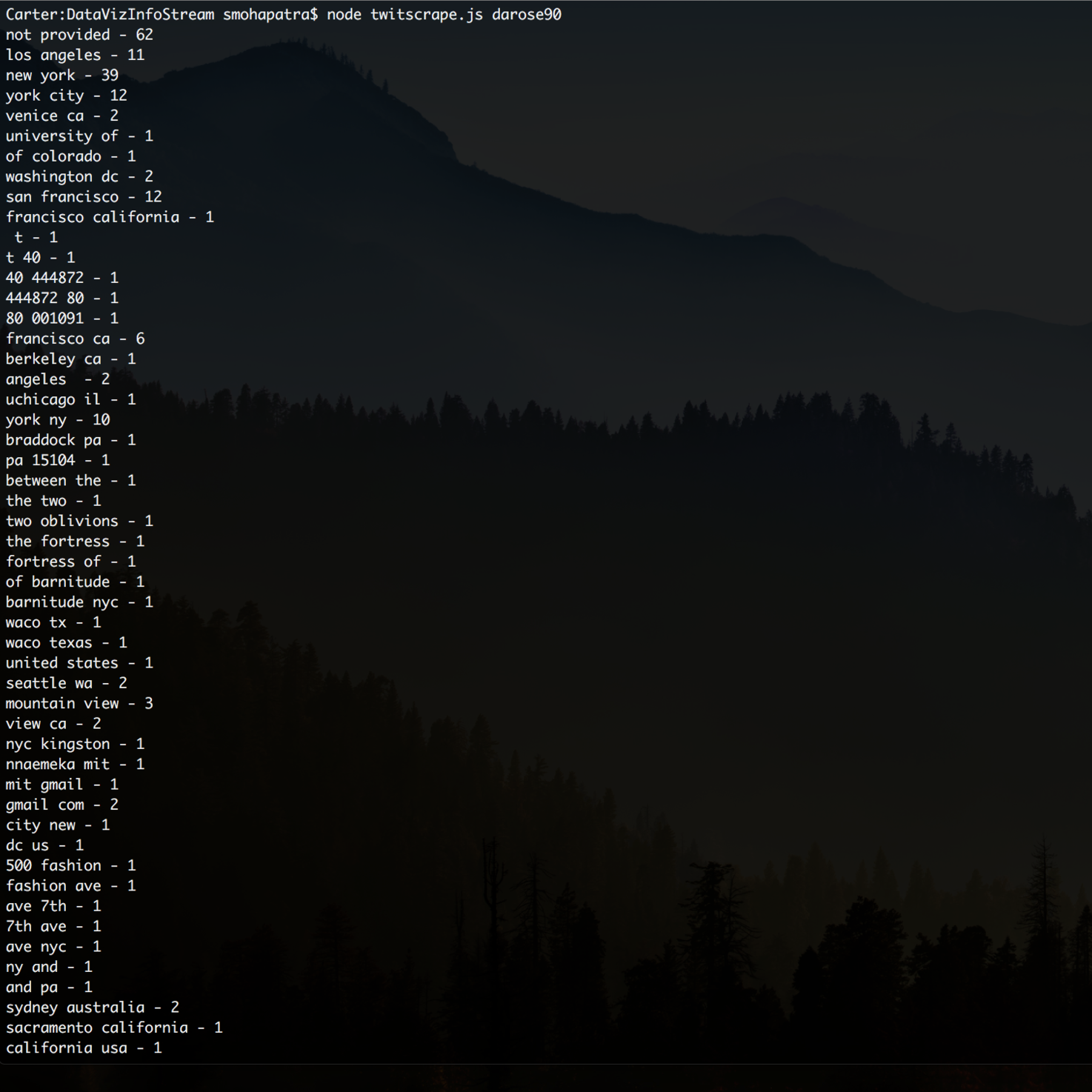The image size is (1092, 1092).
Task: Select 'mountain view - 3' line
Action: pos(79,704)
